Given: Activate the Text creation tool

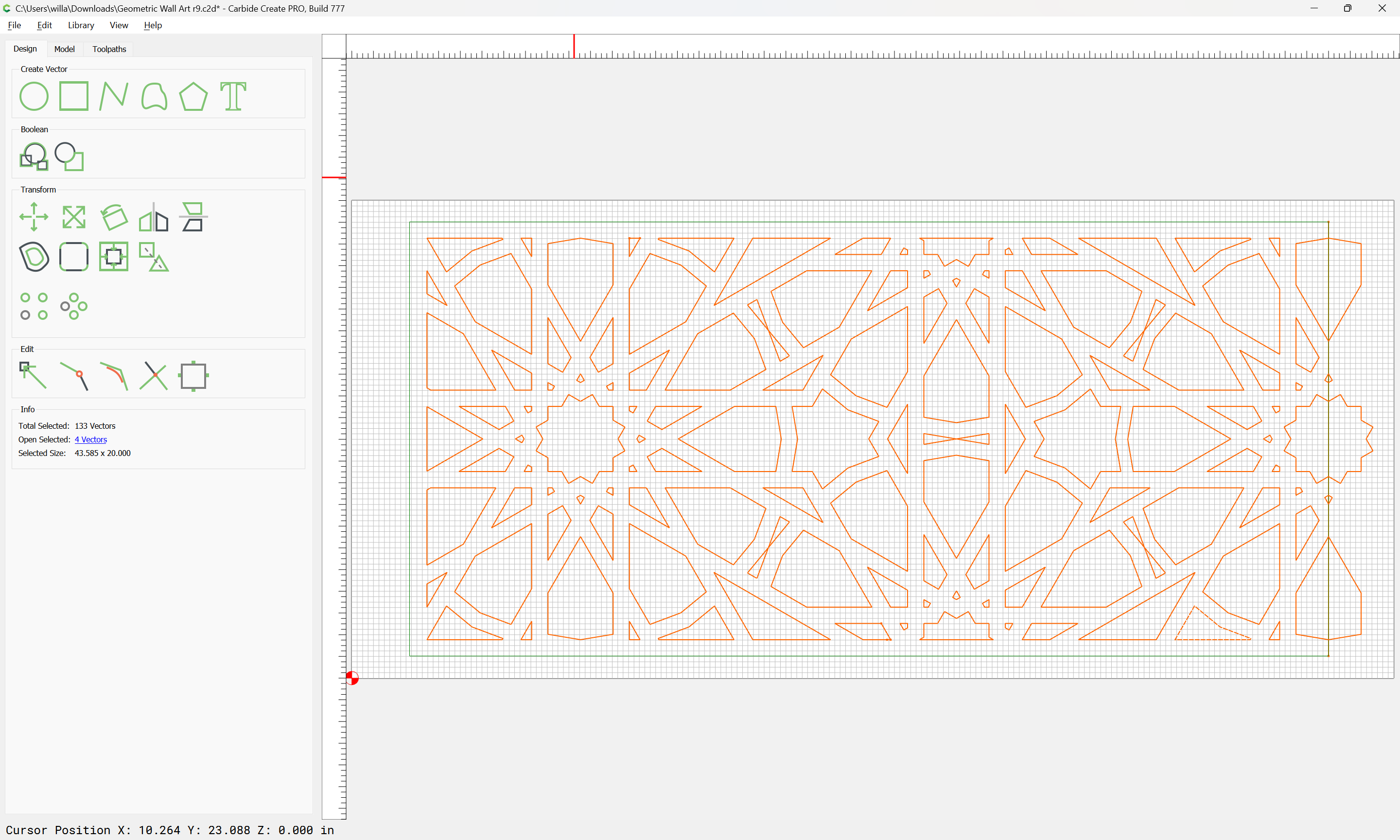Looking at the screenshot, I should click(x=233, y=96).
